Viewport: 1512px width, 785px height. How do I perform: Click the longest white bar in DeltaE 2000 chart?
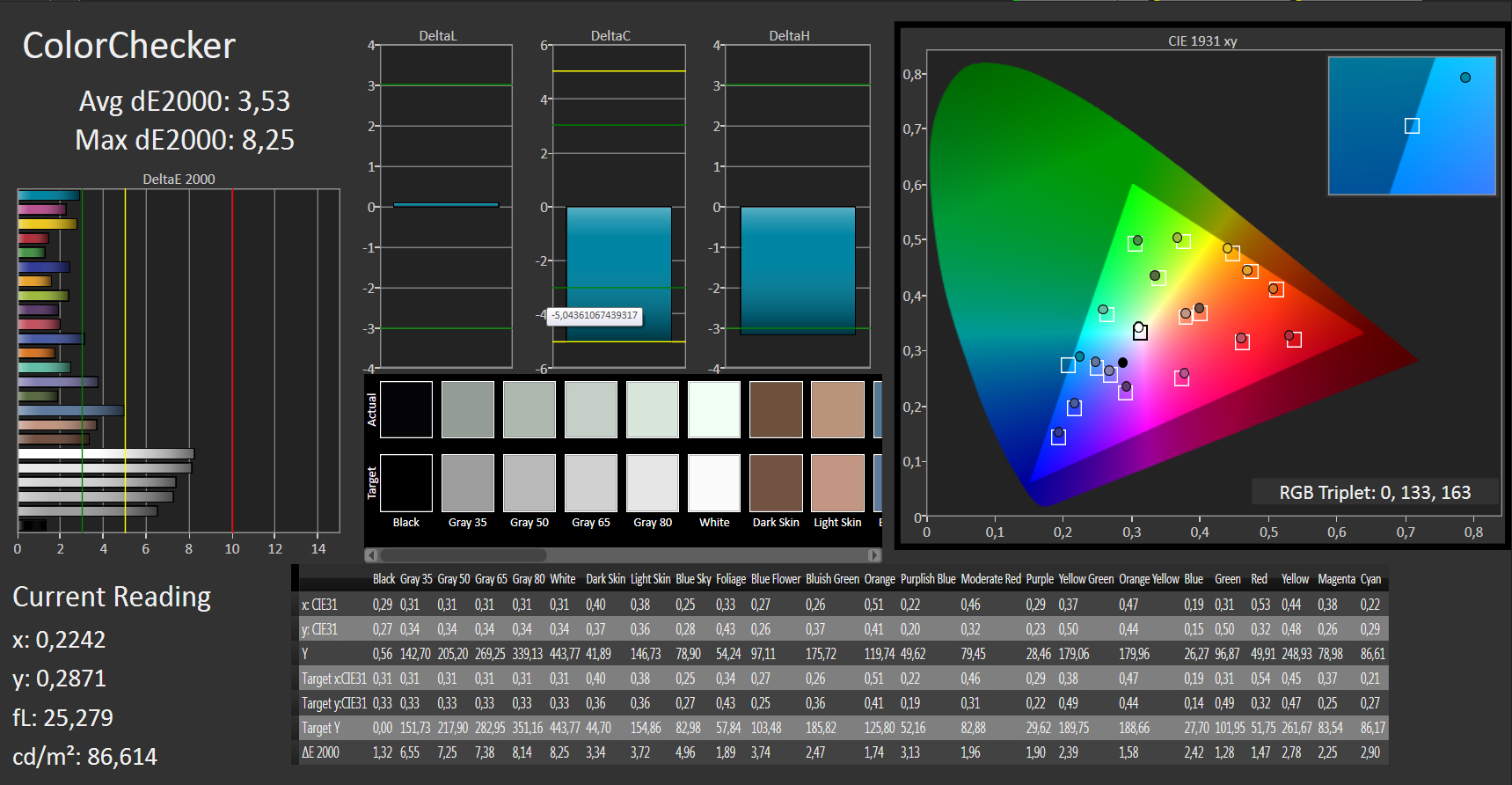106,454
